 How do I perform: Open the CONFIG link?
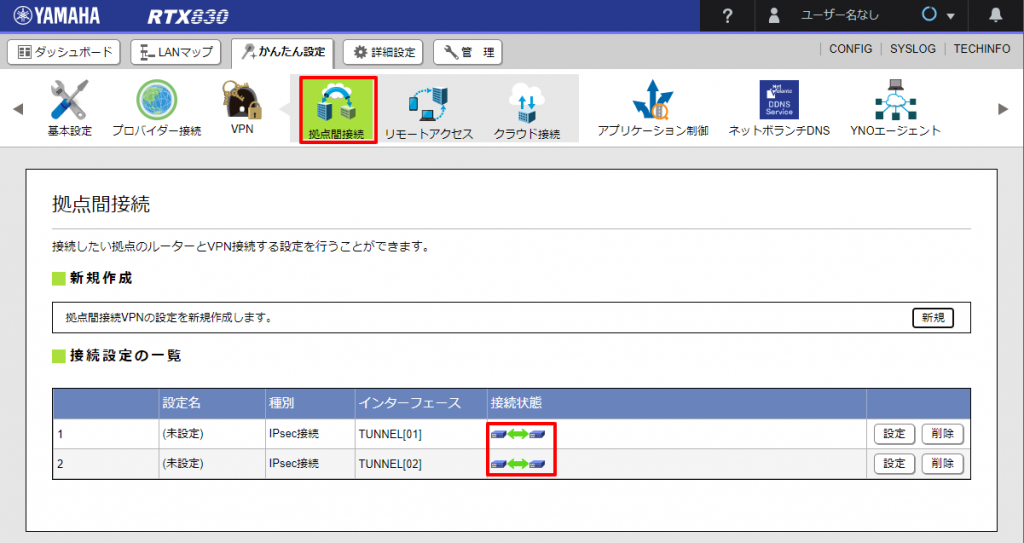coord(850,49)
